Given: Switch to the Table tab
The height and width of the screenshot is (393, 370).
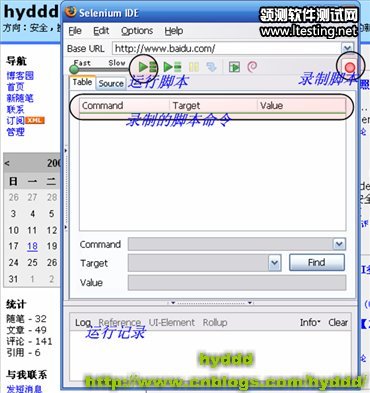Looking at the screenshot, I should click(x=82, y=82).
